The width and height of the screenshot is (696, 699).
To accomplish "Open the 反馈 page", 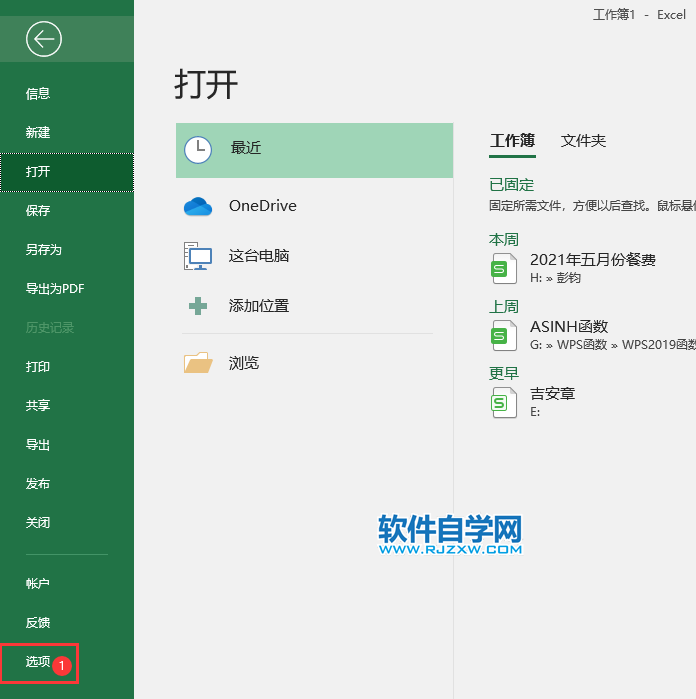I will (x=67, y=623).
